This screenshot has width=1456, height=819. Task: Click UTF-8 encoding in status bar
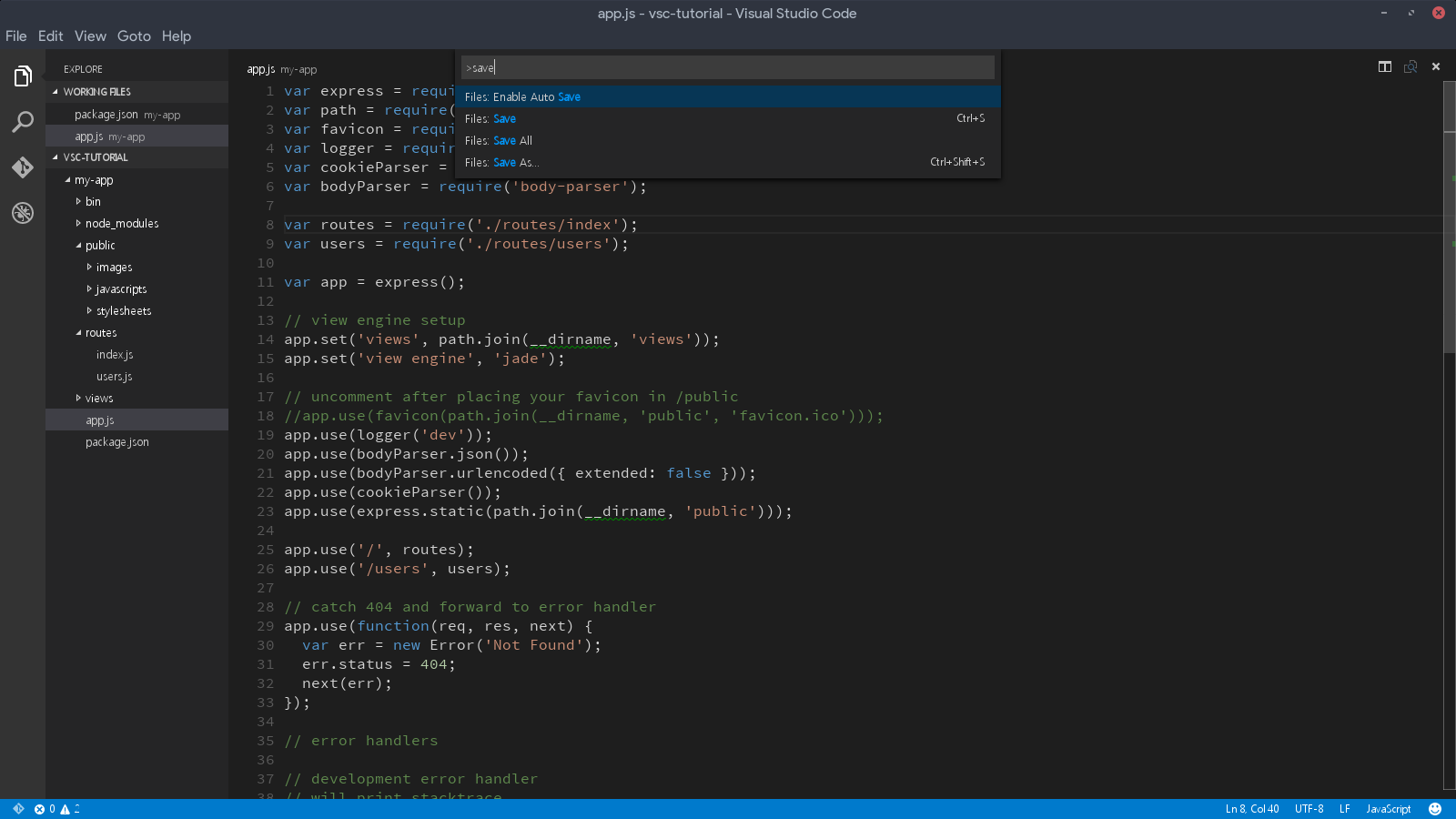[1309, 809]
